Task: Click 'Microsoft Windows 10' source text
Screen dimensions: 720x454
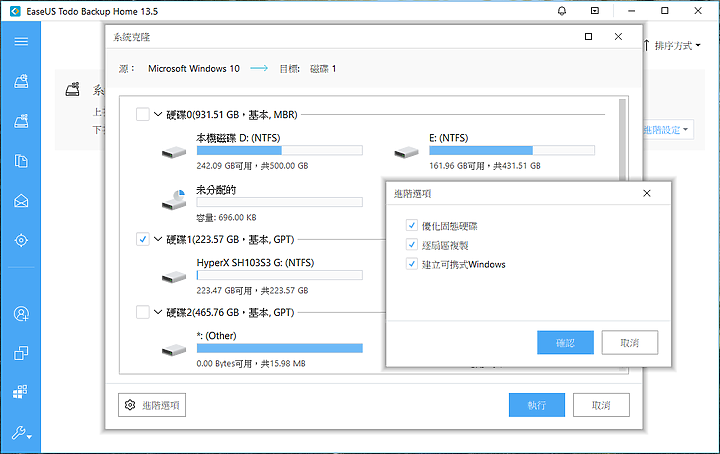Action: pos(194,68)
